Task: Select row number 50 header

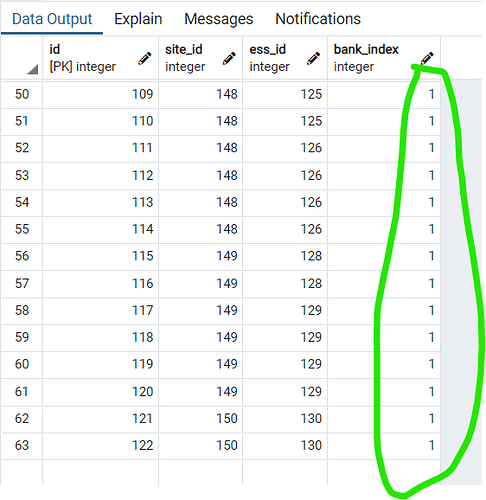Action: 22,94
